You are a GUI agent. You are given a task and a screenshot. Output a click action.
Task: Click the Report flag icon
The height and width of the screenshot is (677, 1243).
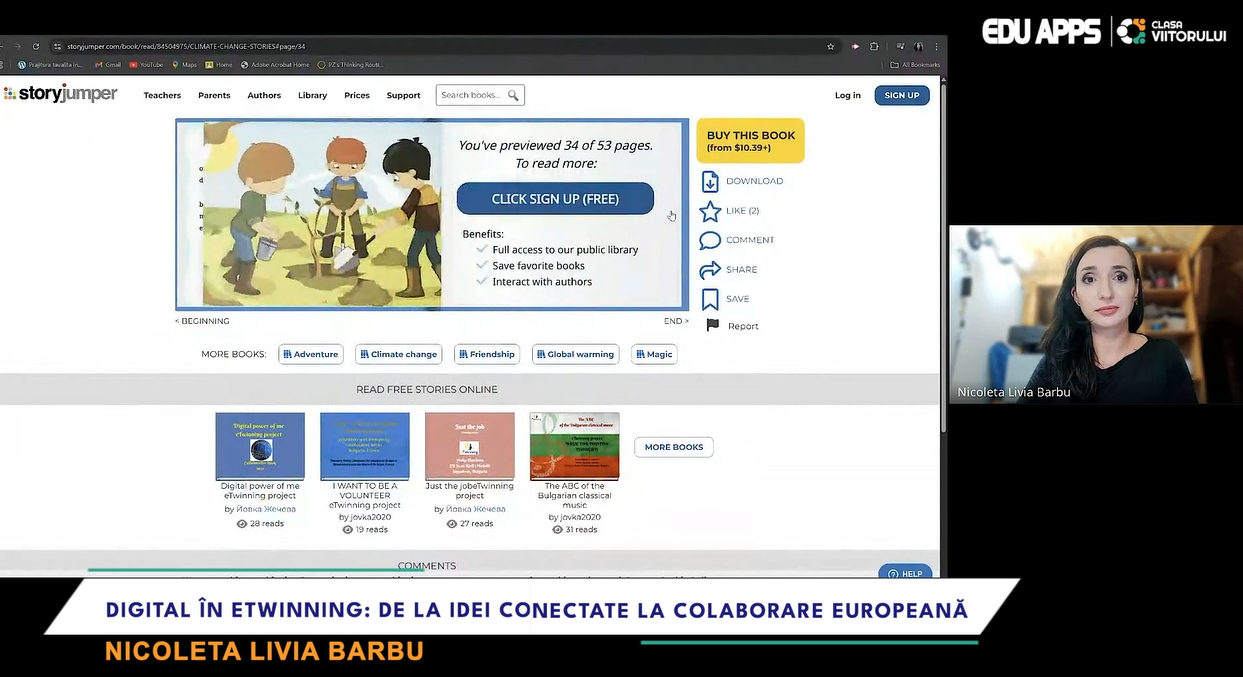(x=713, y=326)
